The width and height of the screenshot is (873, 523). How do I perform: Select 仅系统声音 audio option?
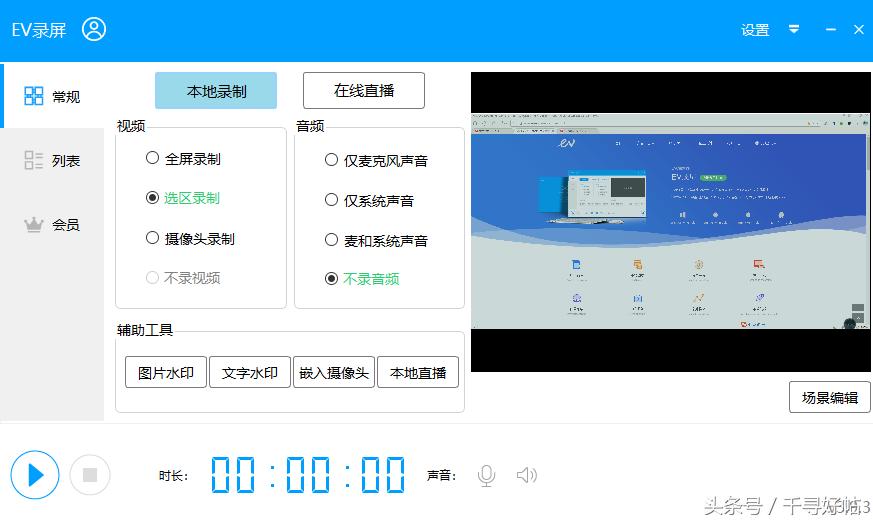[x=369, y=201]
